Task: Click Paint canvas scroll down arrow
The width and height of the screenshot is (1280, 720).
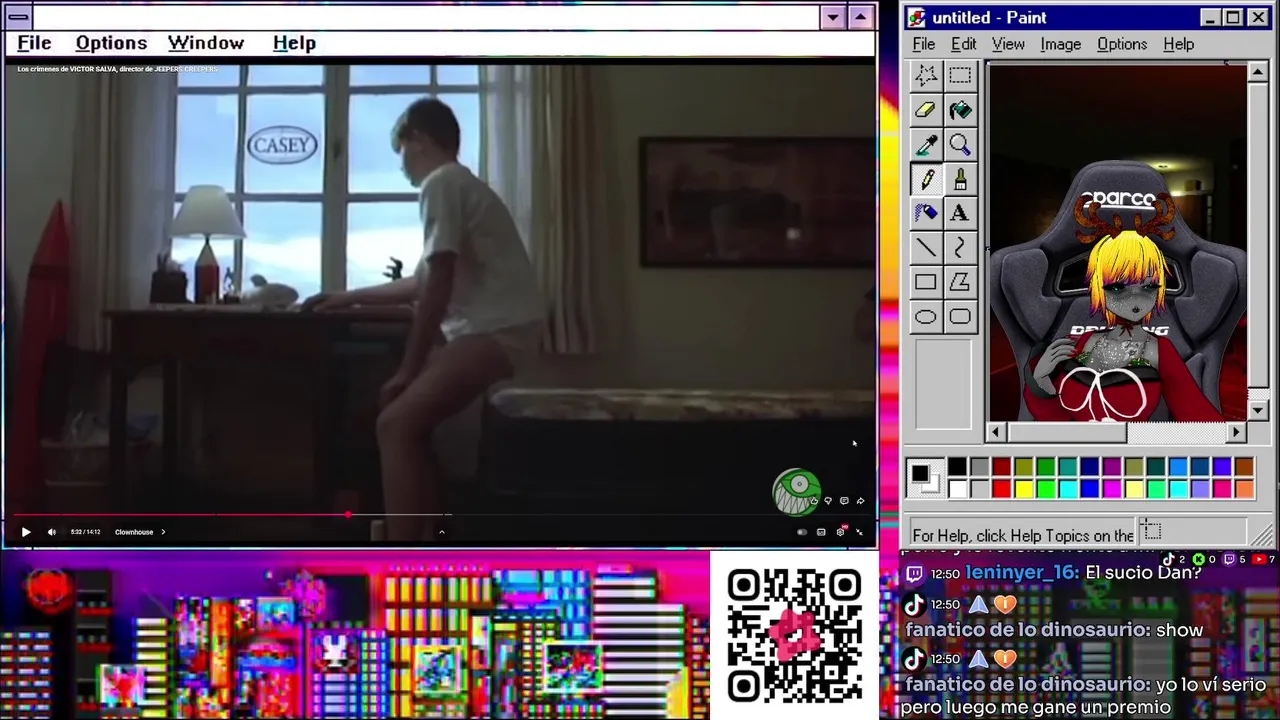Action: tap(1258, 410)
